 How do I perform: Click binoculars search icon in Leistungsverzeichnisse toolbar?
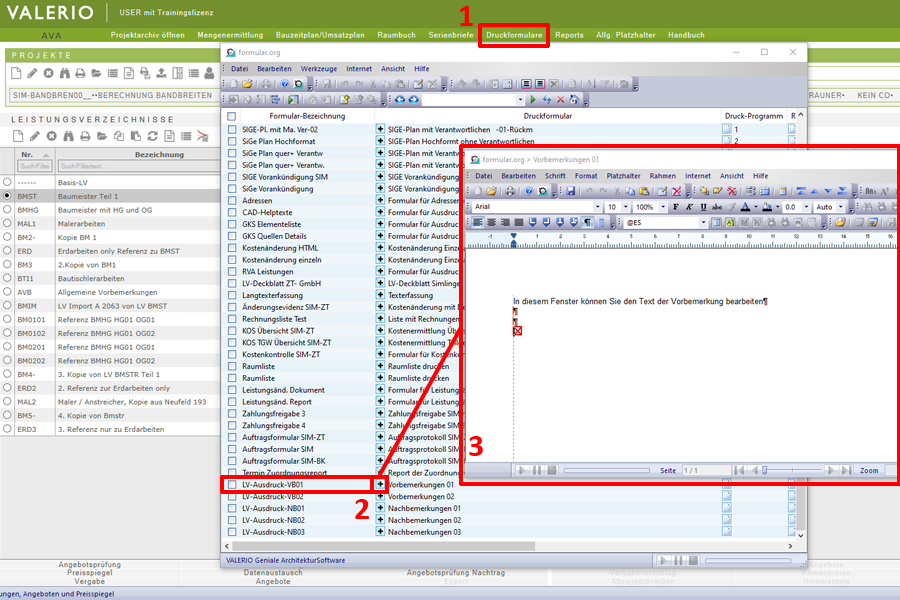point(66,135)
